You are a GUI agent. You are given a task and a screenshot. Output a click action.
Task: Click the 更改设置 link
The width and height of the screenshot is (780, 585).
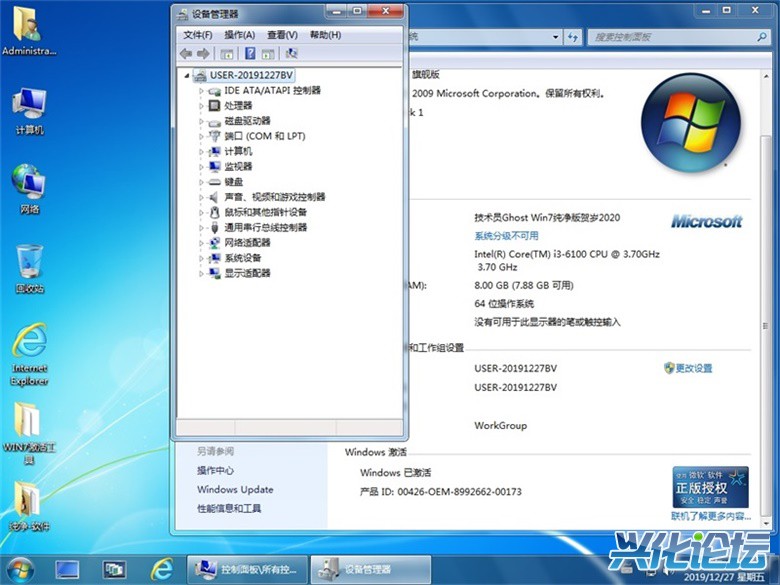pyautogui.click(x=693, y=368)
